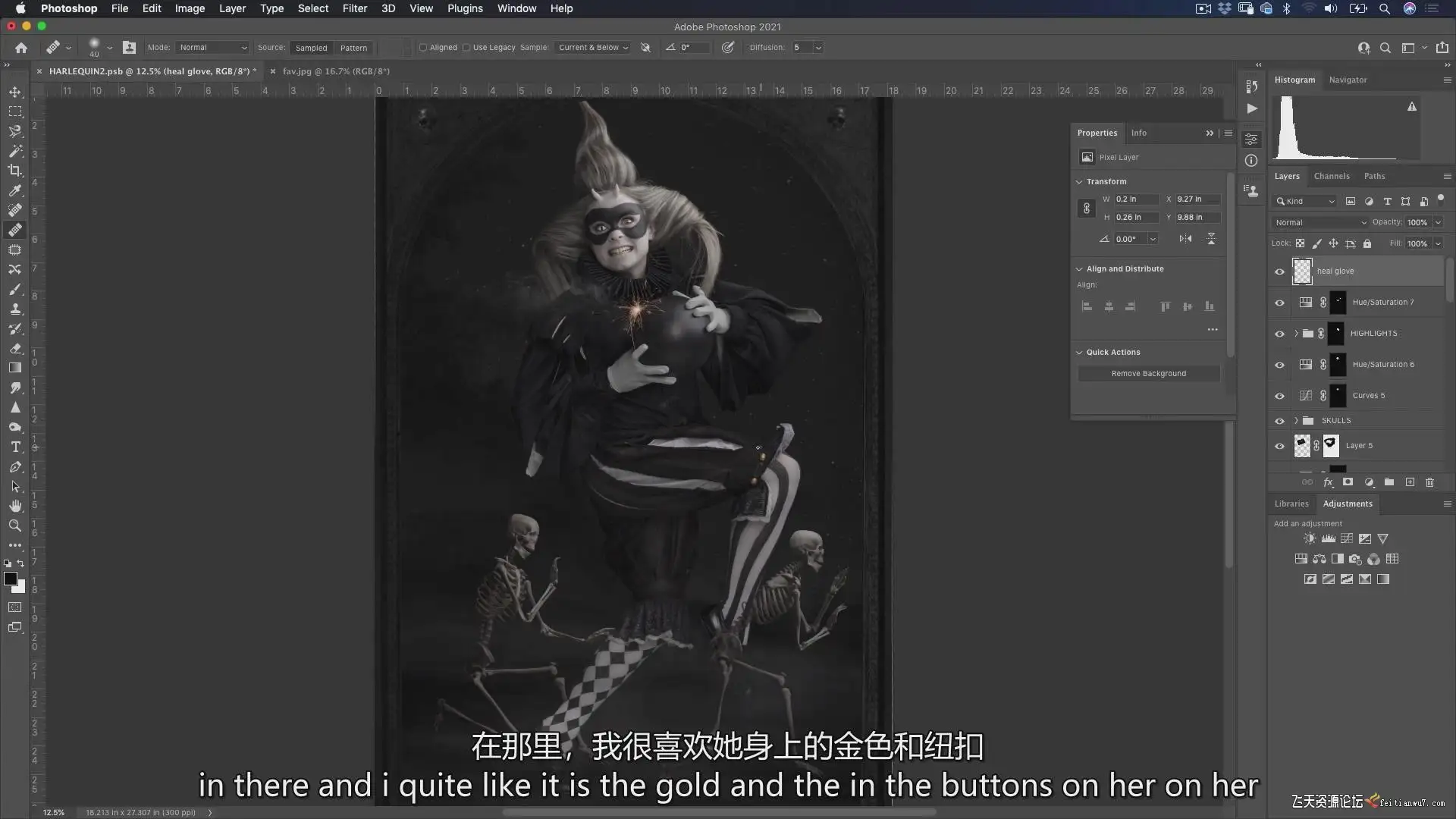Viewport: 1456px width, 819px height.
Task: Click the Transform width input field
Action: point(1135,199)
